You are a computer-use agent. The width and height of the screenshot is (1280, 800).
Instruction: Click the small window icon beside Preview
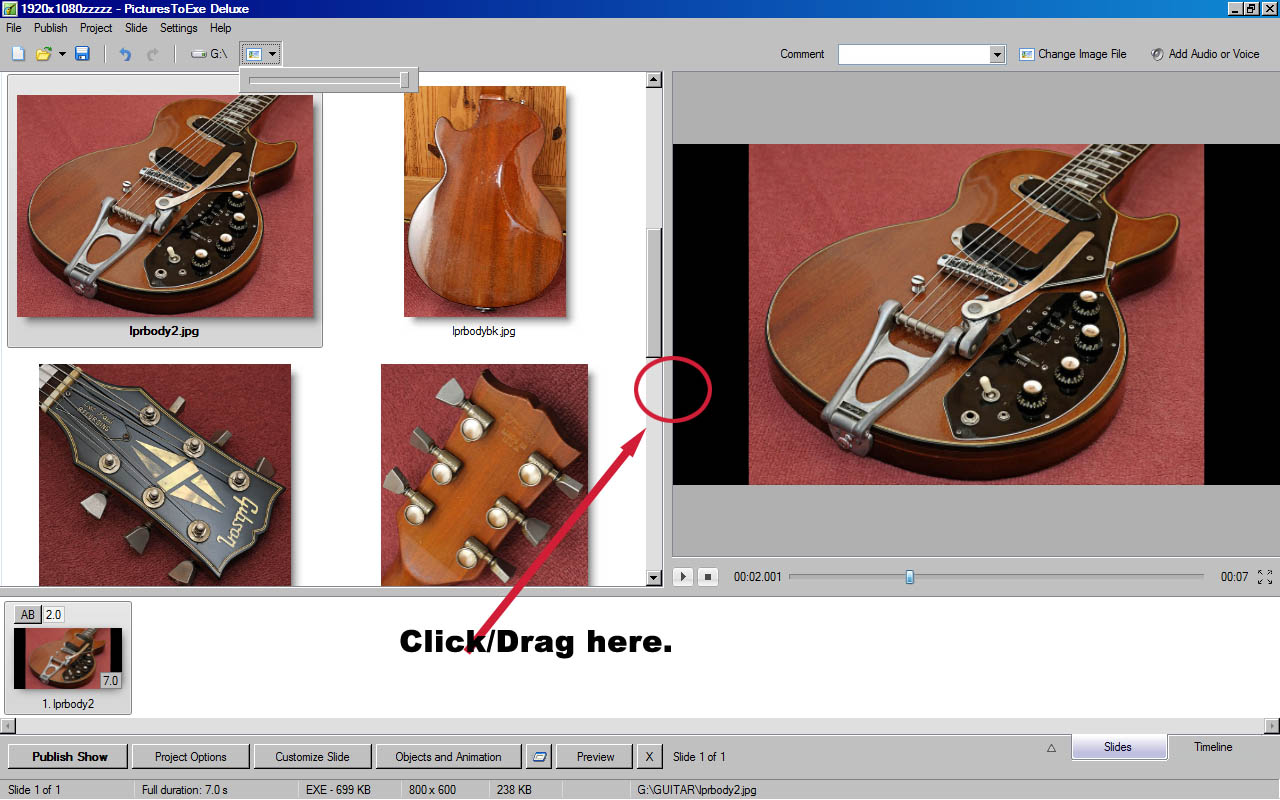click(539, 757)
